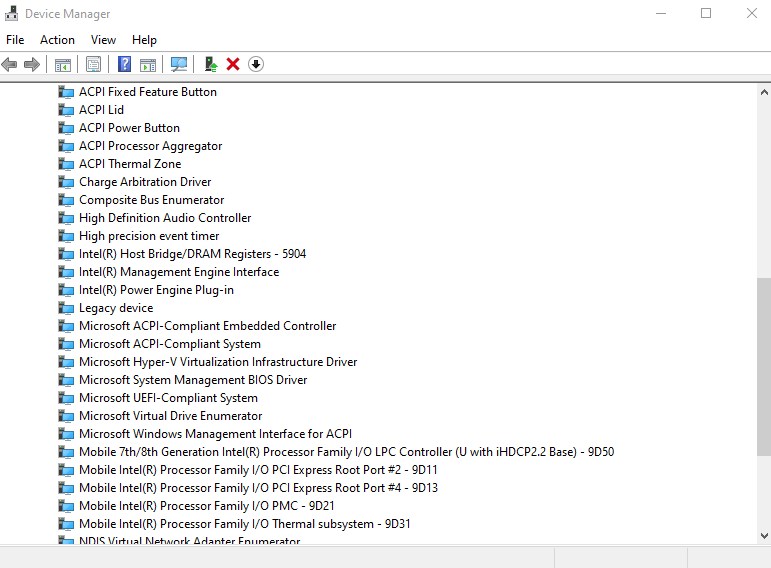Minimize the Device Manager window

661,13
